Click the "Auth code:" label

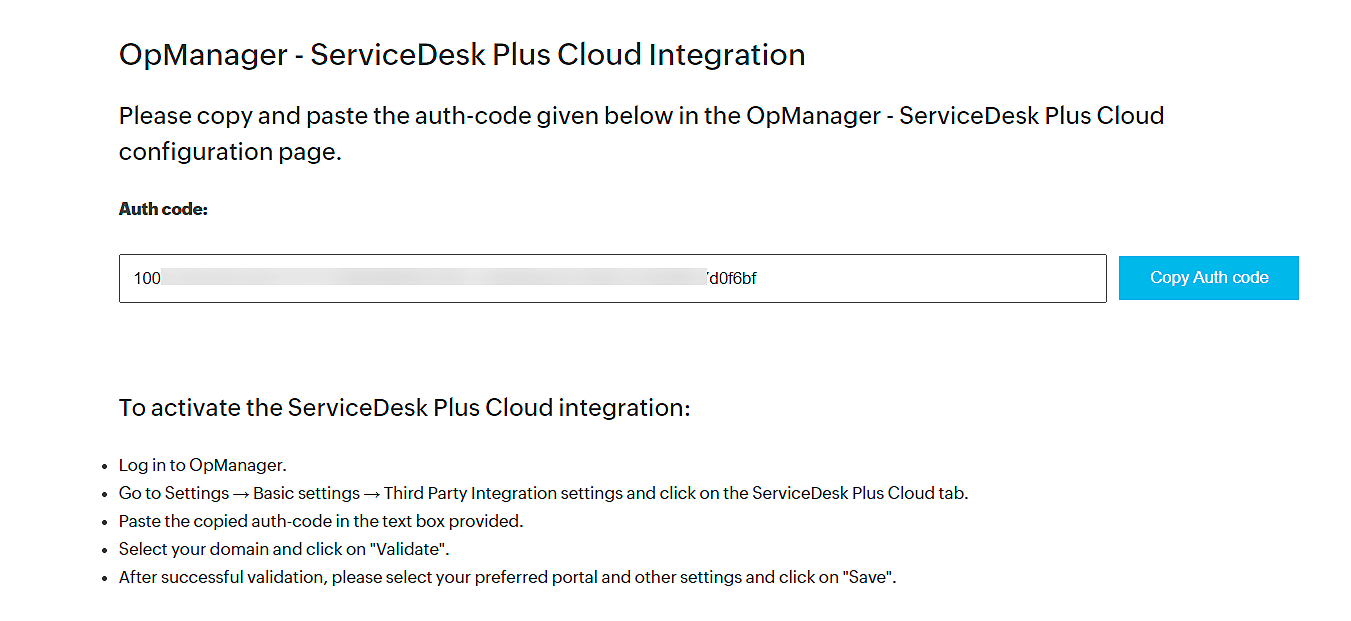pyautogui.click(x=163, y=209)
